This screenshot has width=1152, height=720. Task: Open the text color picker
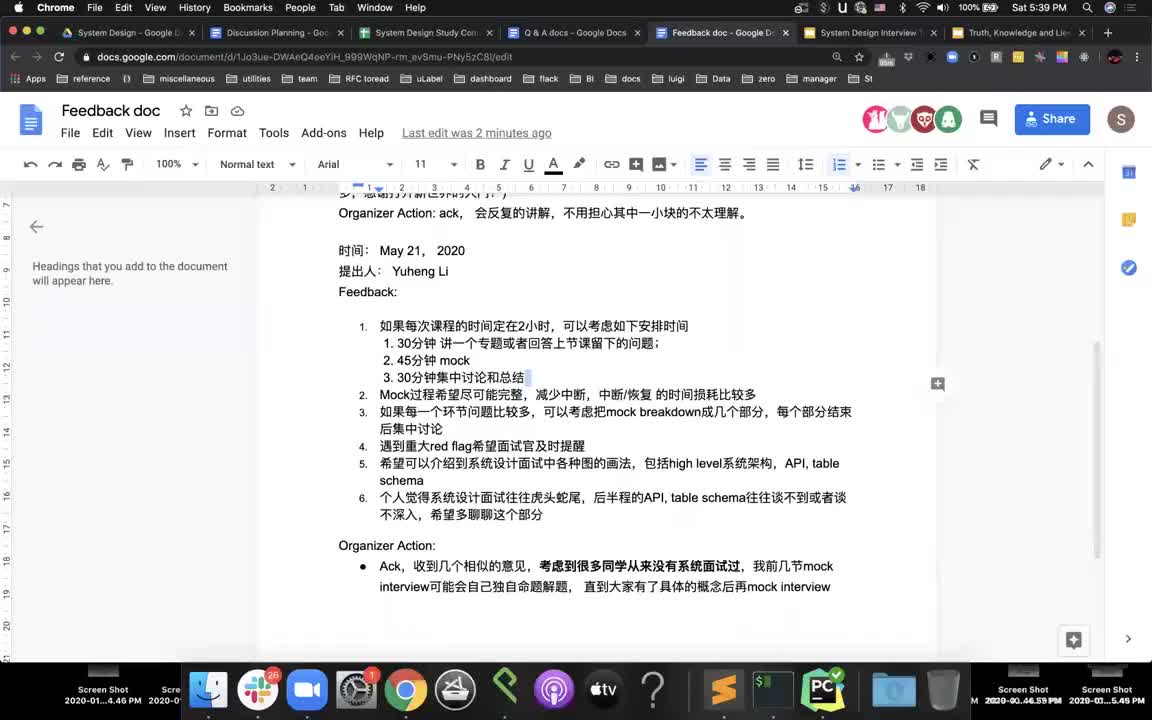(x=553, y=165)
